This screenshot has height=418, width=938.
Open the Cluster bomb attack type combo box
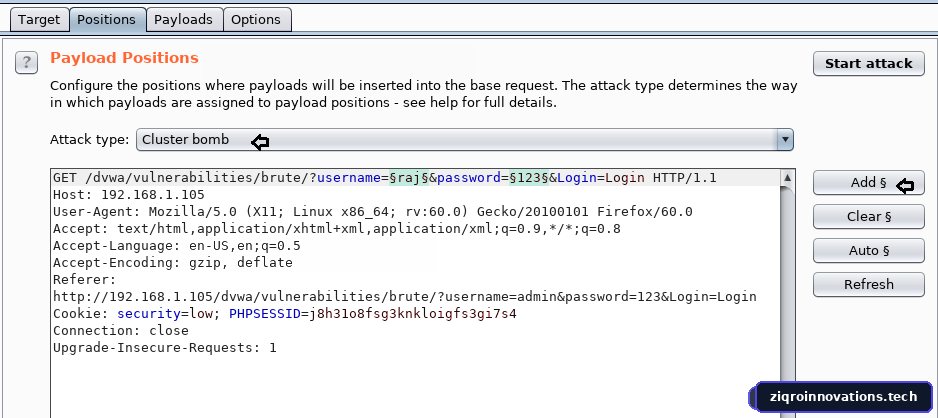465,140
